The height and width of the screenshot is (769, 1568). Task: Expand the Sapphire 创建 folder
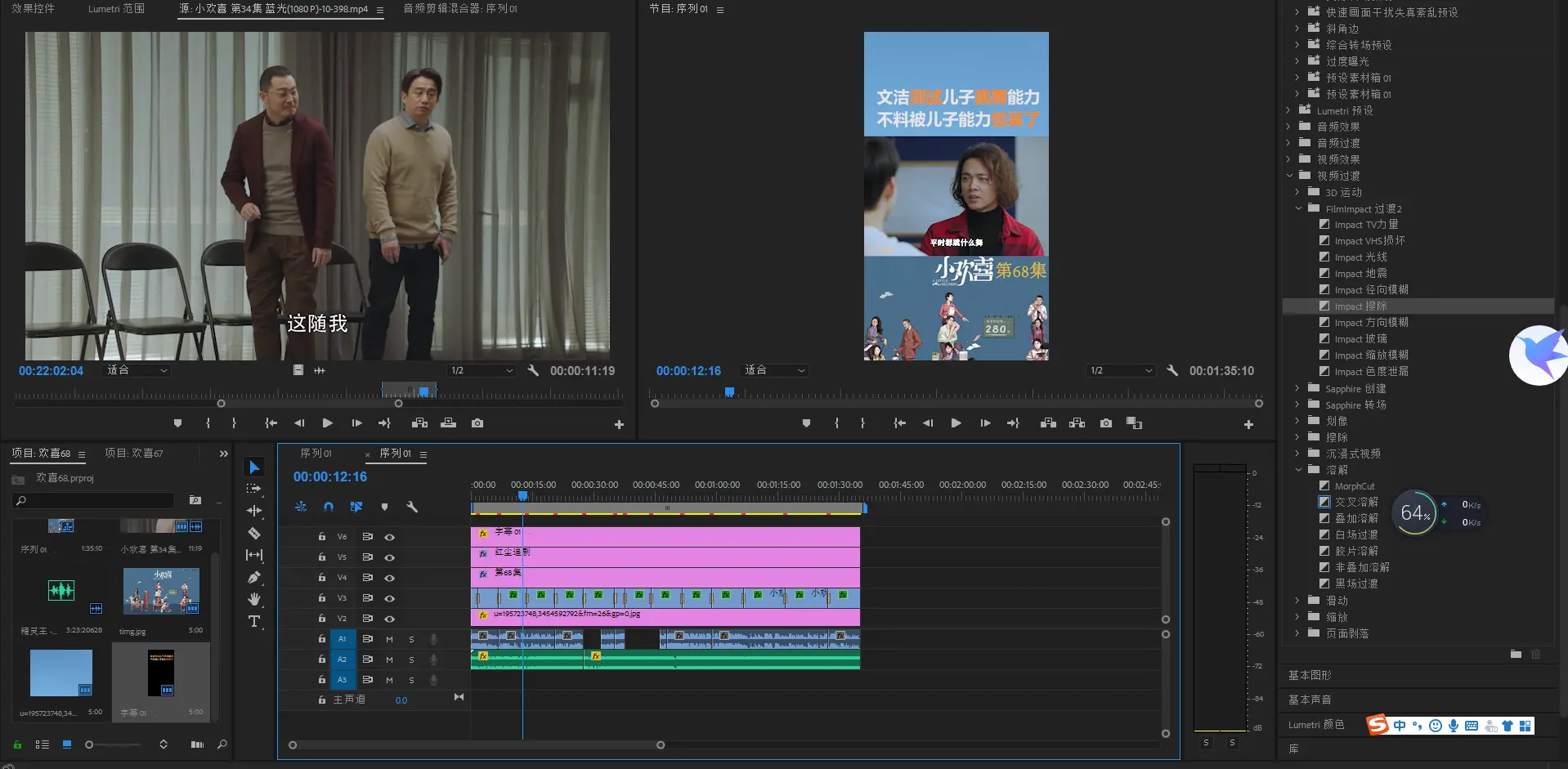click(x=1297, y=389)
